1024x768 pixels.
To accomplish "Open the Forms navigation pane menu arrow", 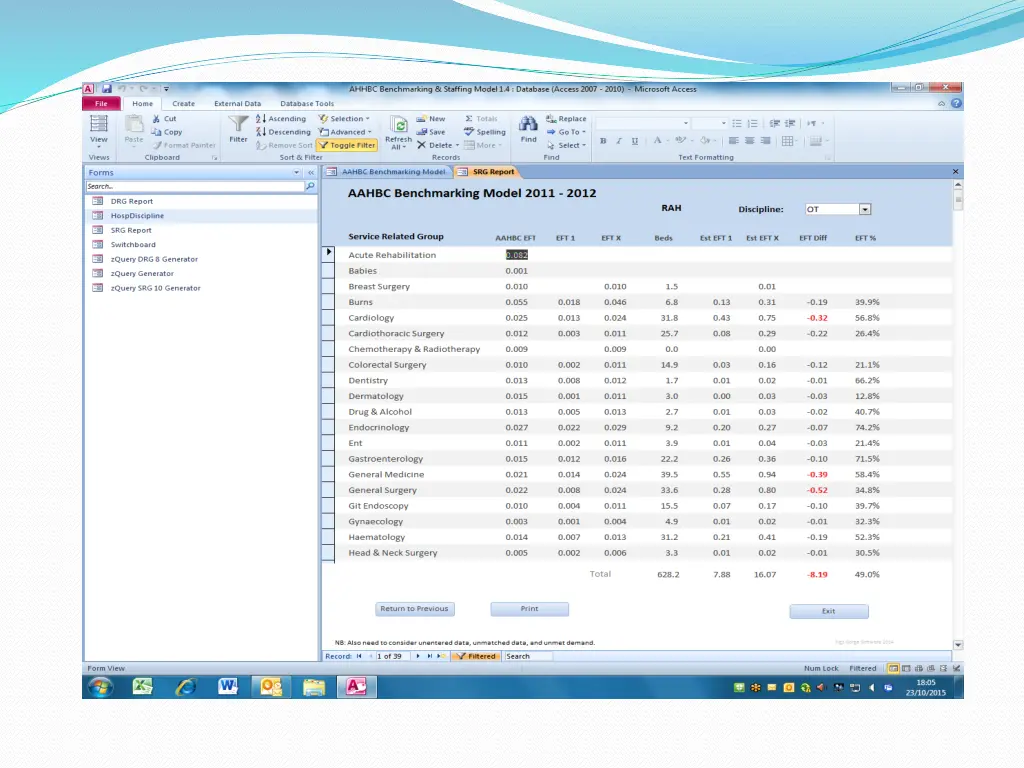I will 296,172.
